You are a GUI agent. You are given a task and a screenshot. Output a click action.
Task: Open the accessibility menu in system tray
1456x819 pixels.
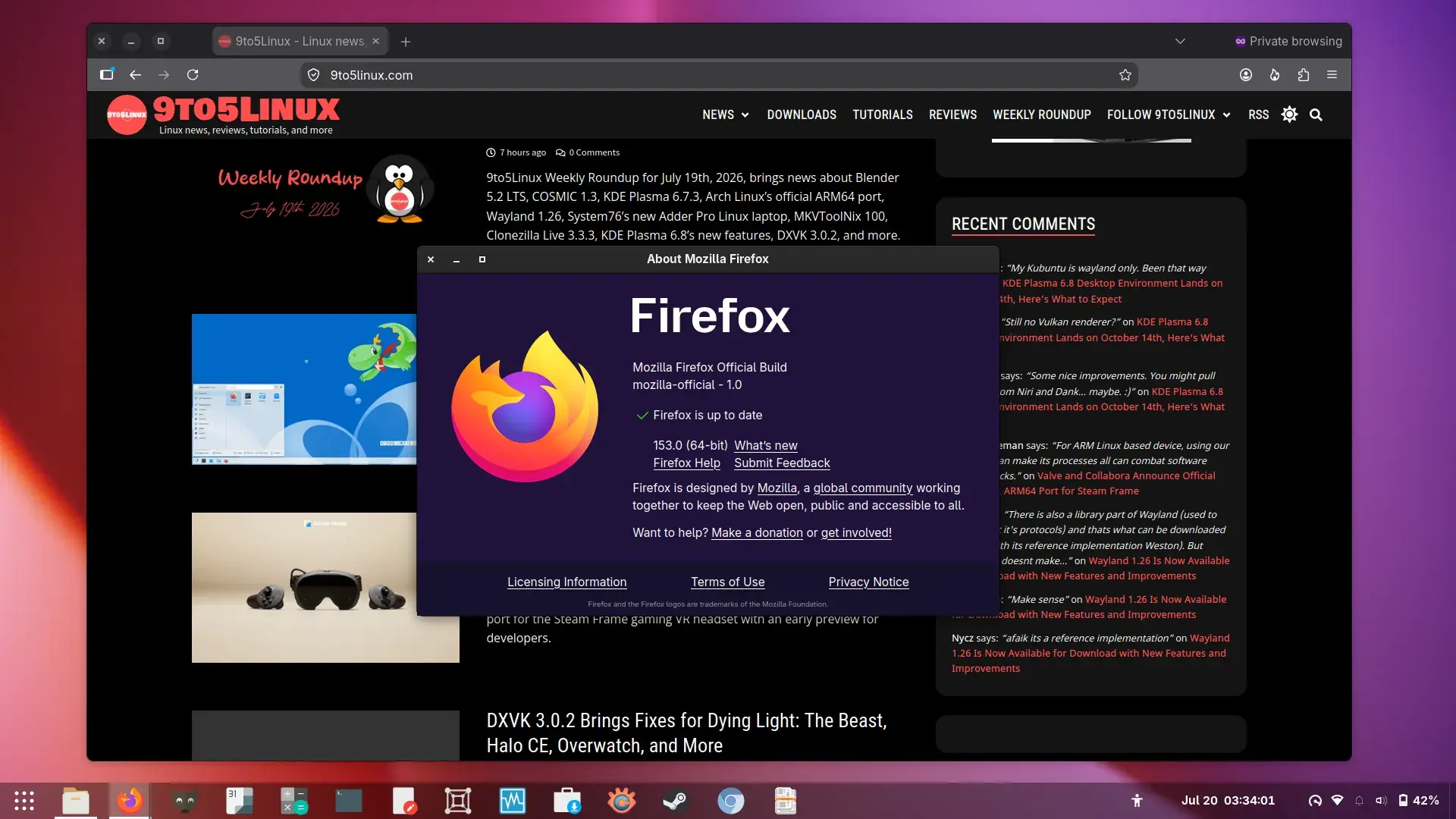[1137, 801]
